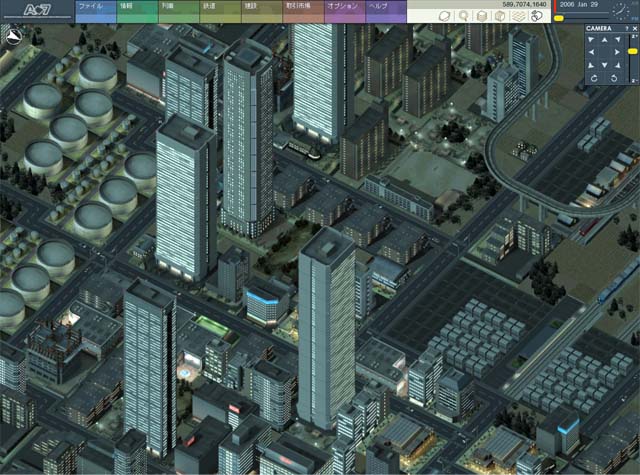Image resolution: width=640 pixels, height=475 pixels.
Task: Click the yellow camera zoom slider handle
Action: tap(632, 50)
